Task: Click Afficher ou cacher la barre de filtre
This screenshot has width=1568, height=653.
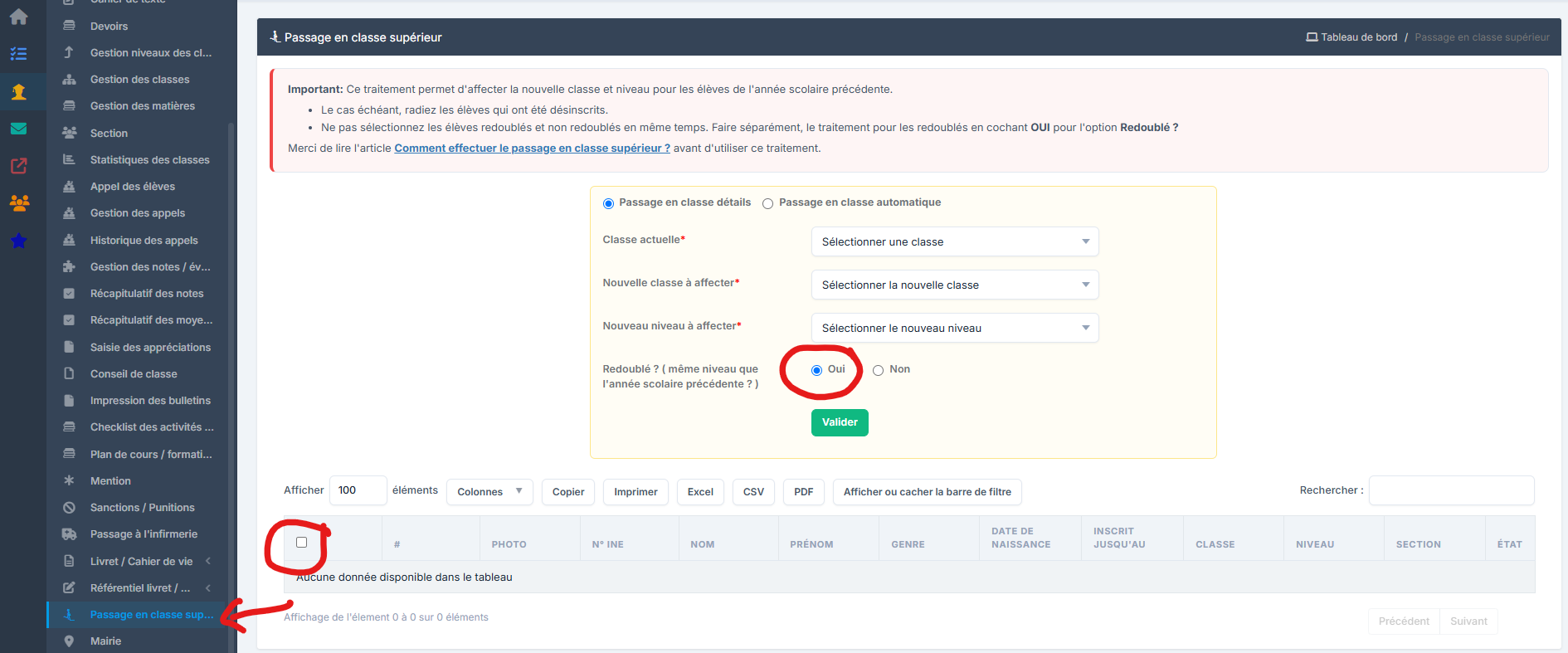Action: pos(928,491)
